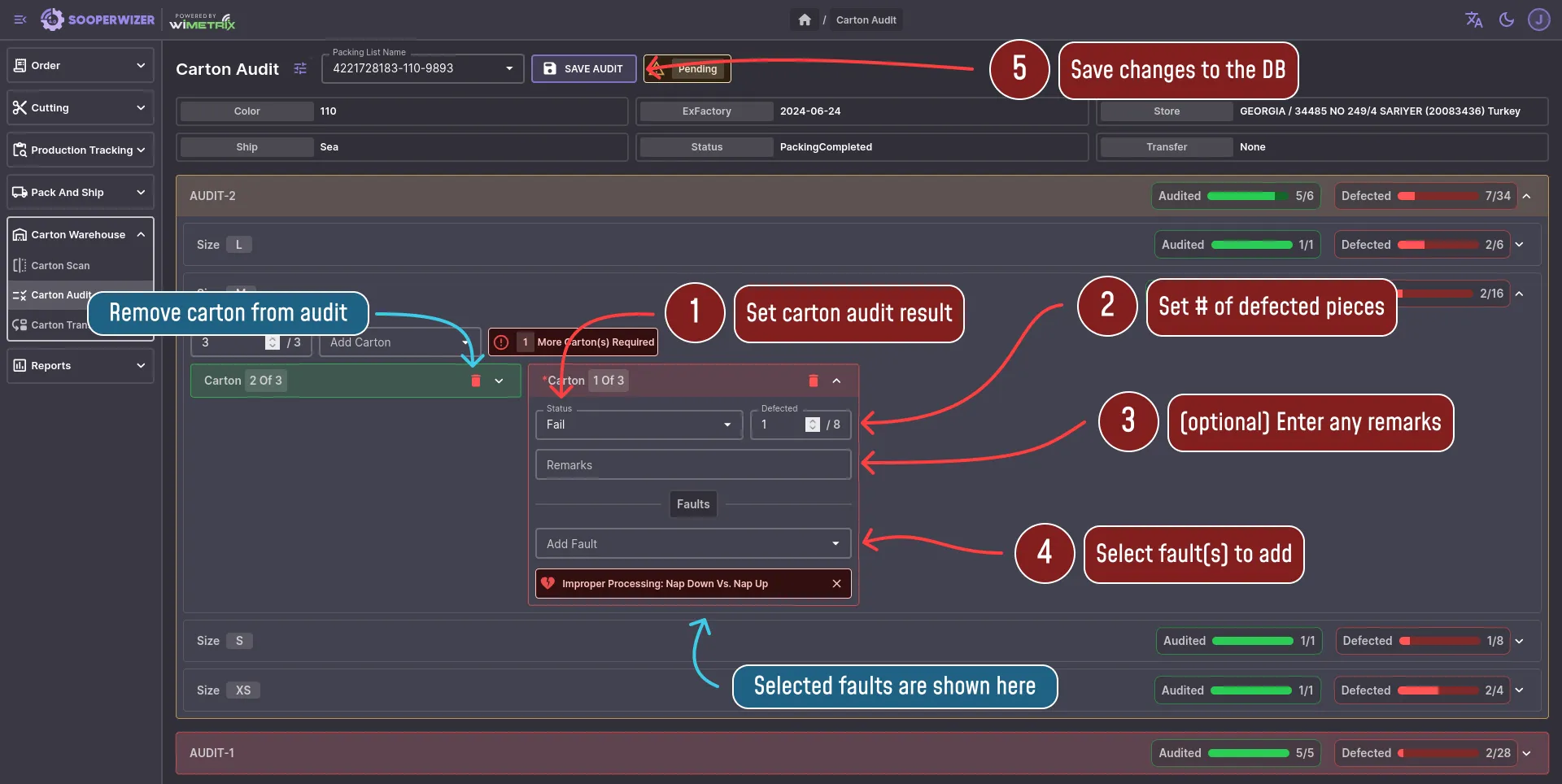The width and height of the screenshot is (1562, 784).
Task: Collapse sidebar with the hamburger menu icon
Action: [x=20, y=20]
